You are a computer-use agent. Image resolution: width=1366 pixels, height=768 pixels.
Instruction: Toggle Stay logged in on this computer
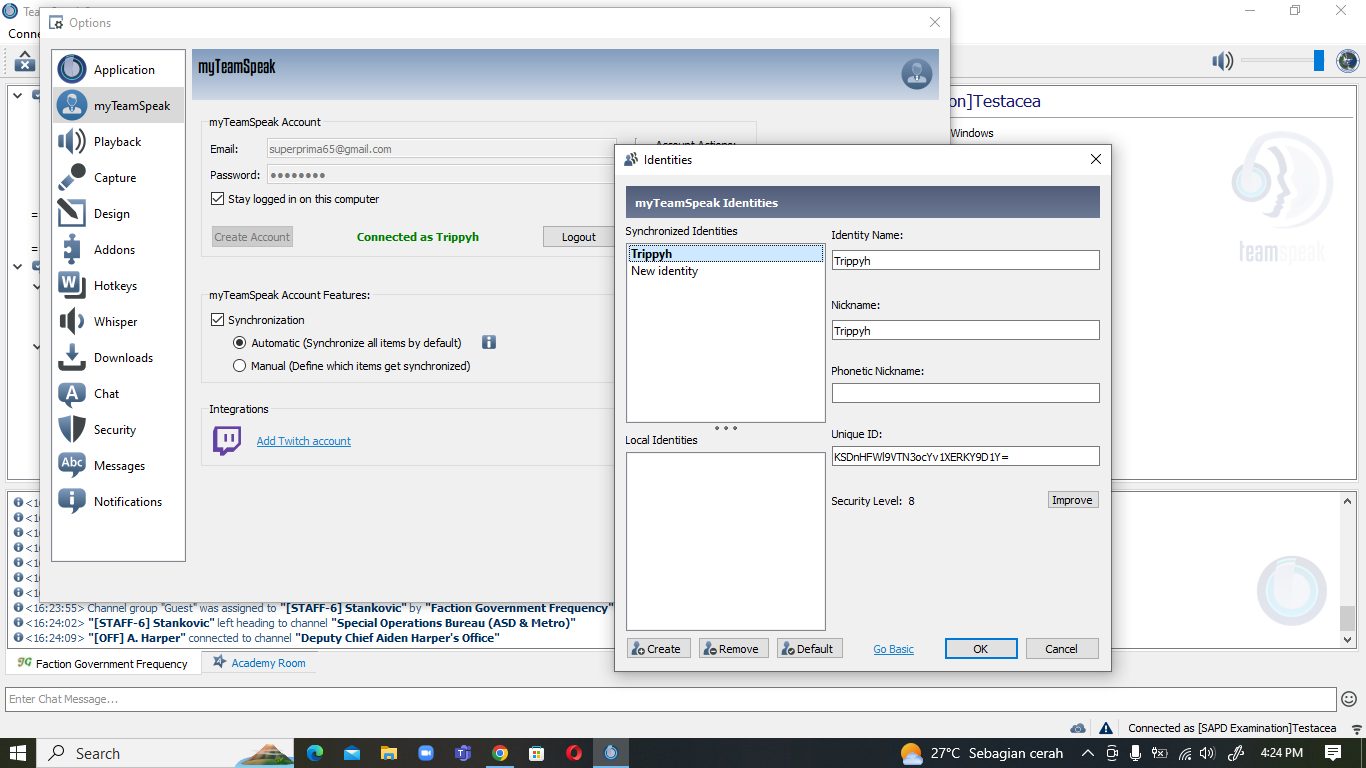217,199
